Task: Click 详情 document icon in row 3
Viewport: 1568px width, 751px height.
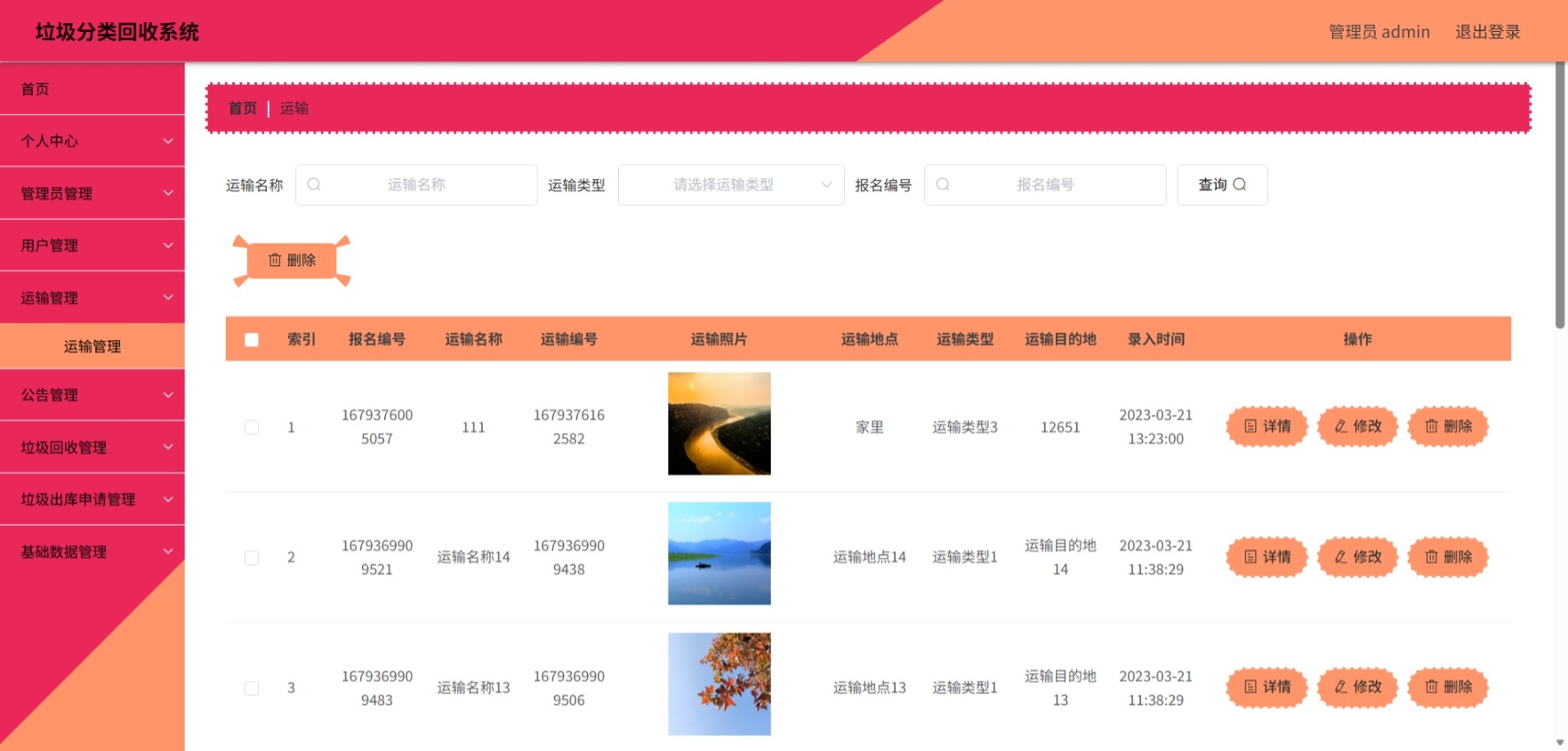Action: coord(1250,687)
